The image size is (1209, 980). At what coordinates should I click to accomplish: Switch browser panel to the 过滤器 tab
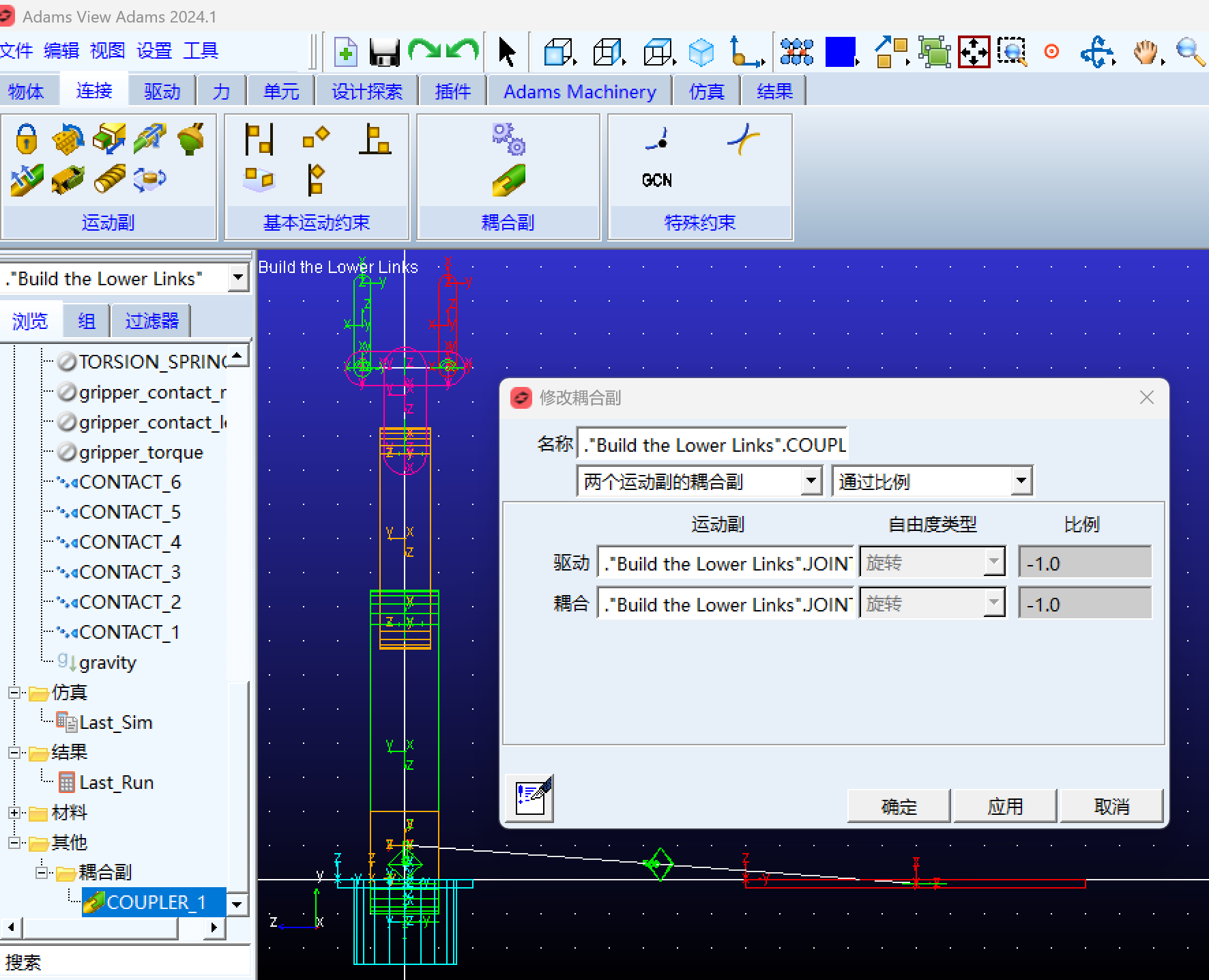point(151,321)
